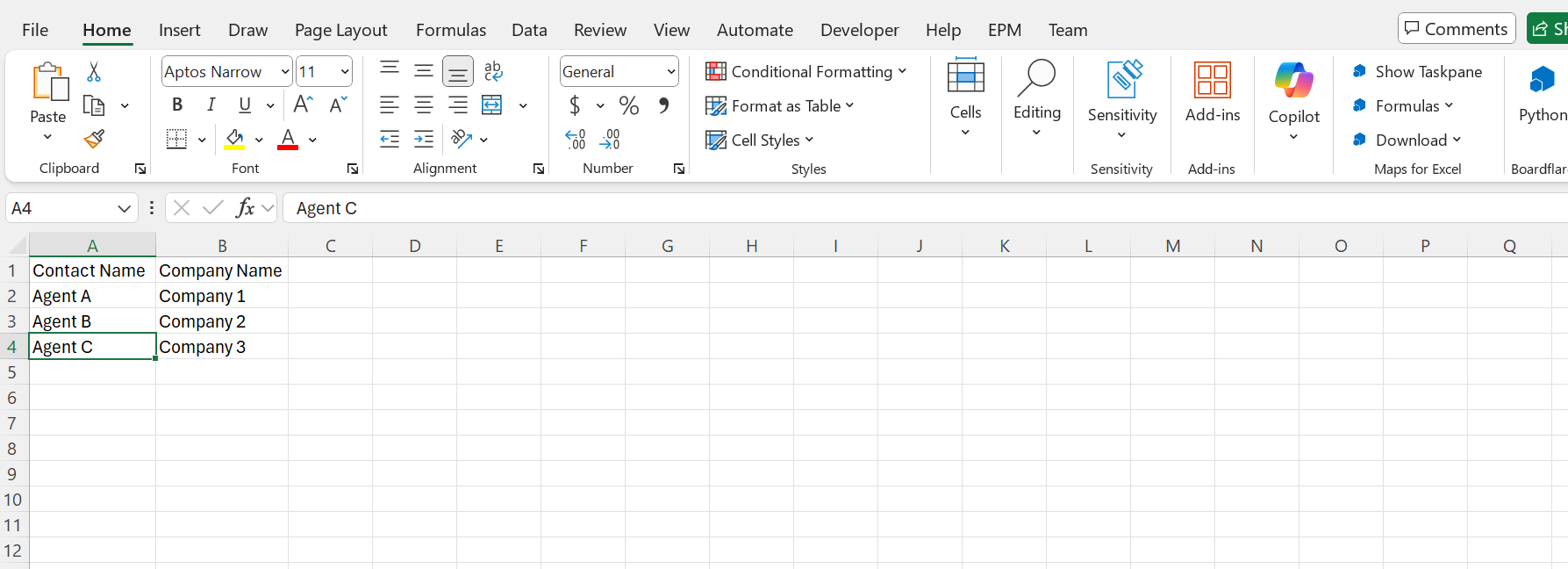Open the Comments button
1568x569 pixels.
(x=1457, y=29)
